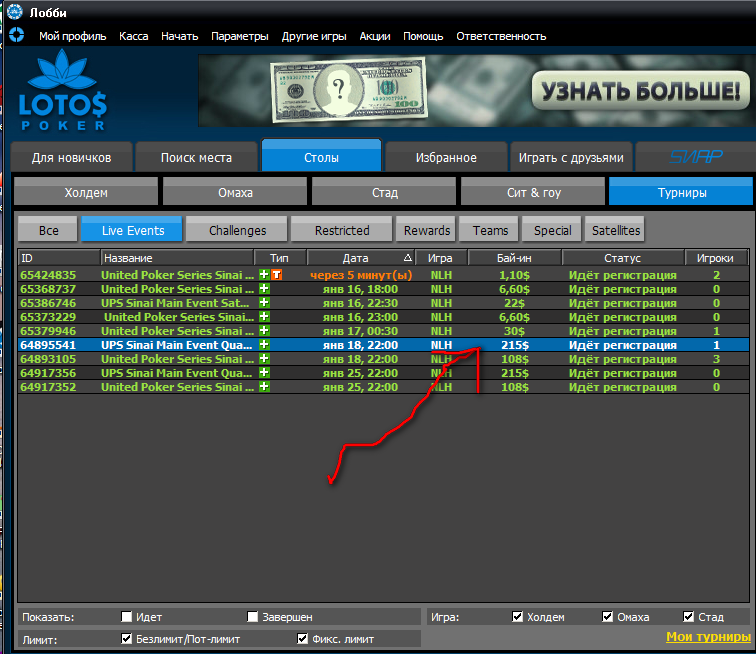Click green plus icon in row 64917352
756x654 pixels.
point(264,387)
